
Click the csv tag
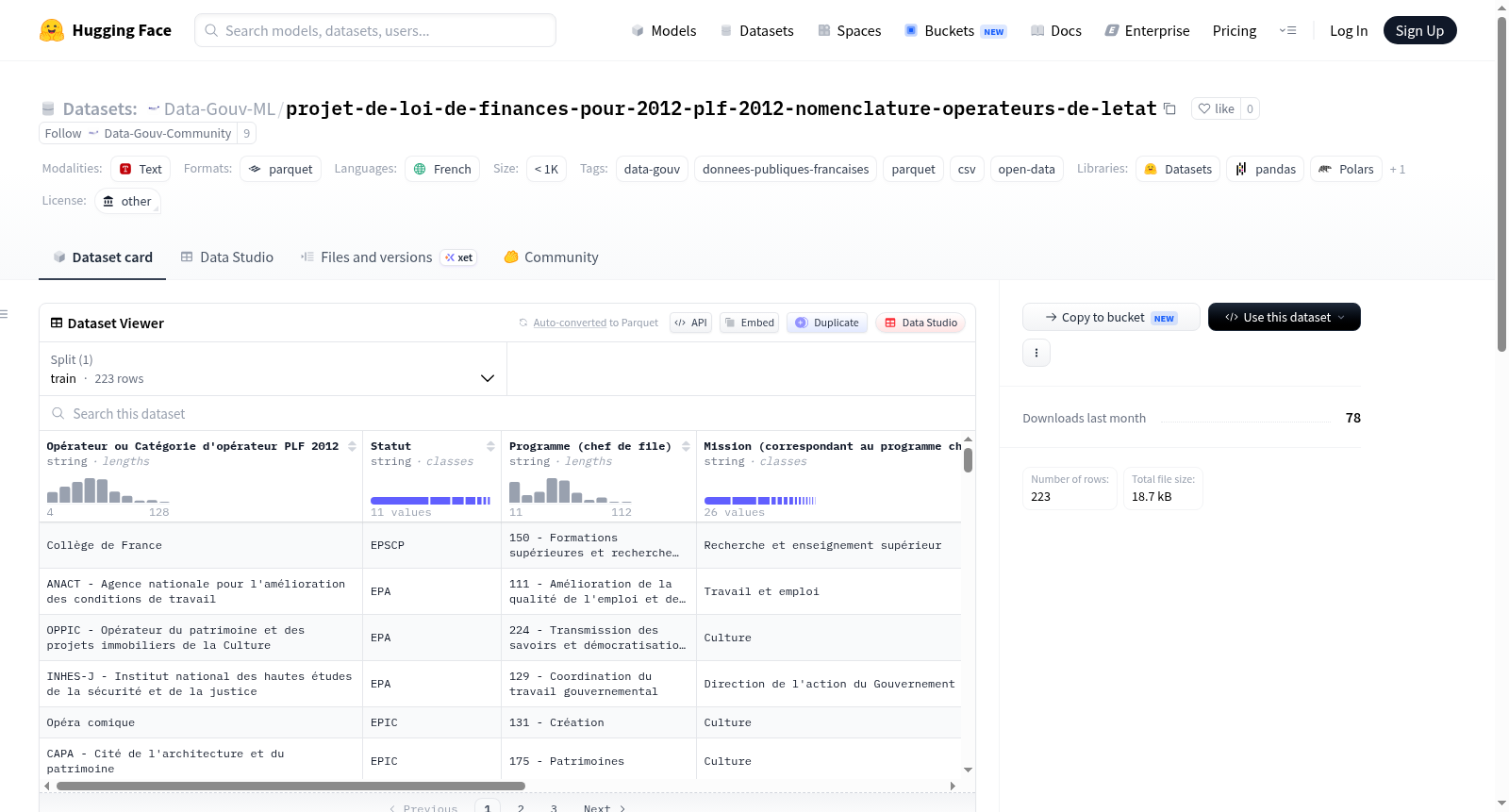coord(967,169)
